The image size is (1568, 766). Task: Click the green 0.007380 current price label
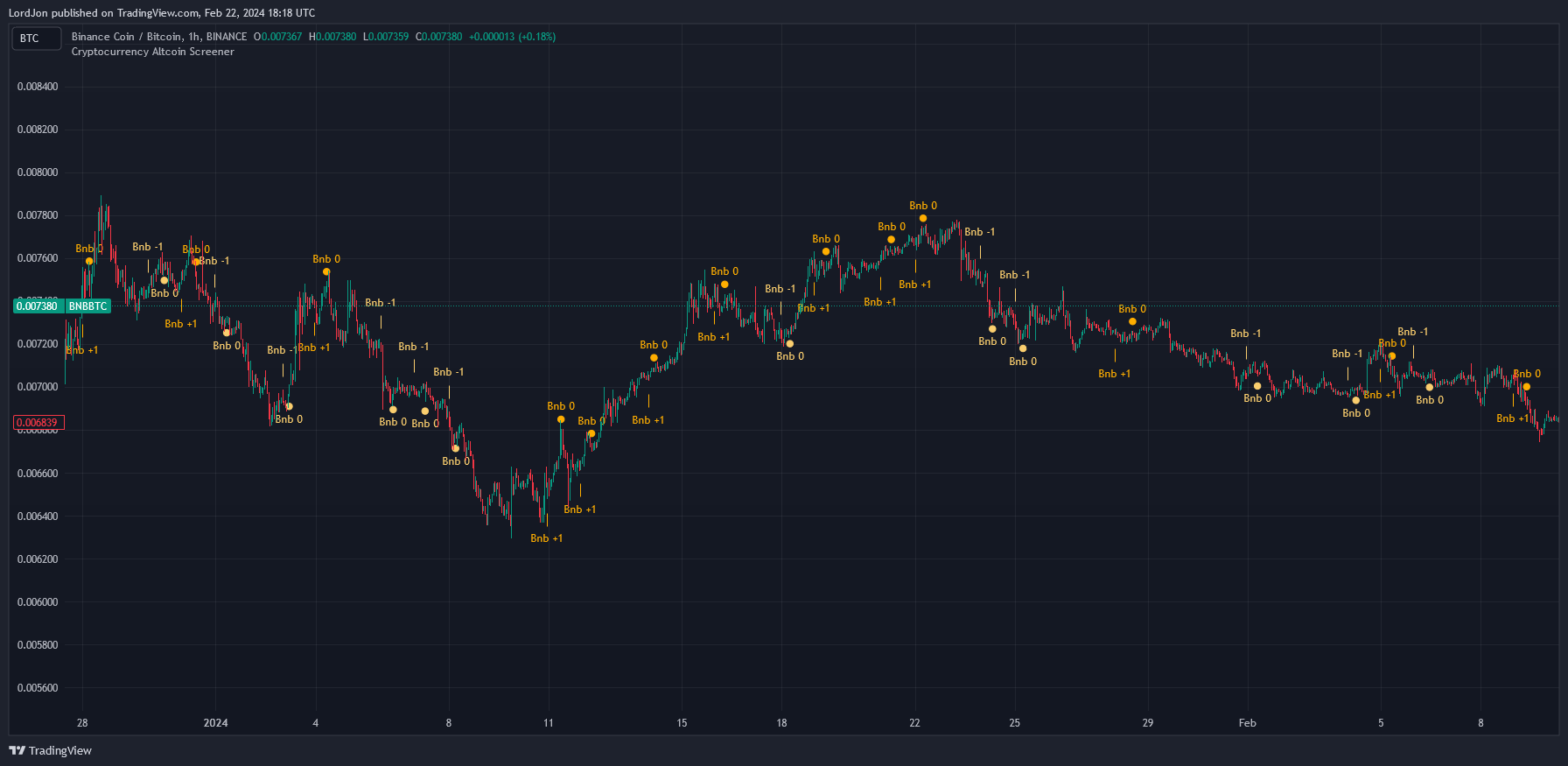[x=37, y=306]
